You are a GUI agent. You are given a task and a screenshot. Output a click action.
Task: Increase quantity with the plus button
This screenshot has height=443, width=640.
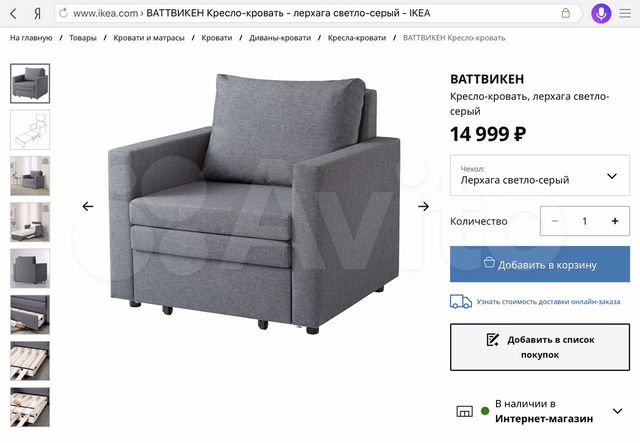coord(615,221)
